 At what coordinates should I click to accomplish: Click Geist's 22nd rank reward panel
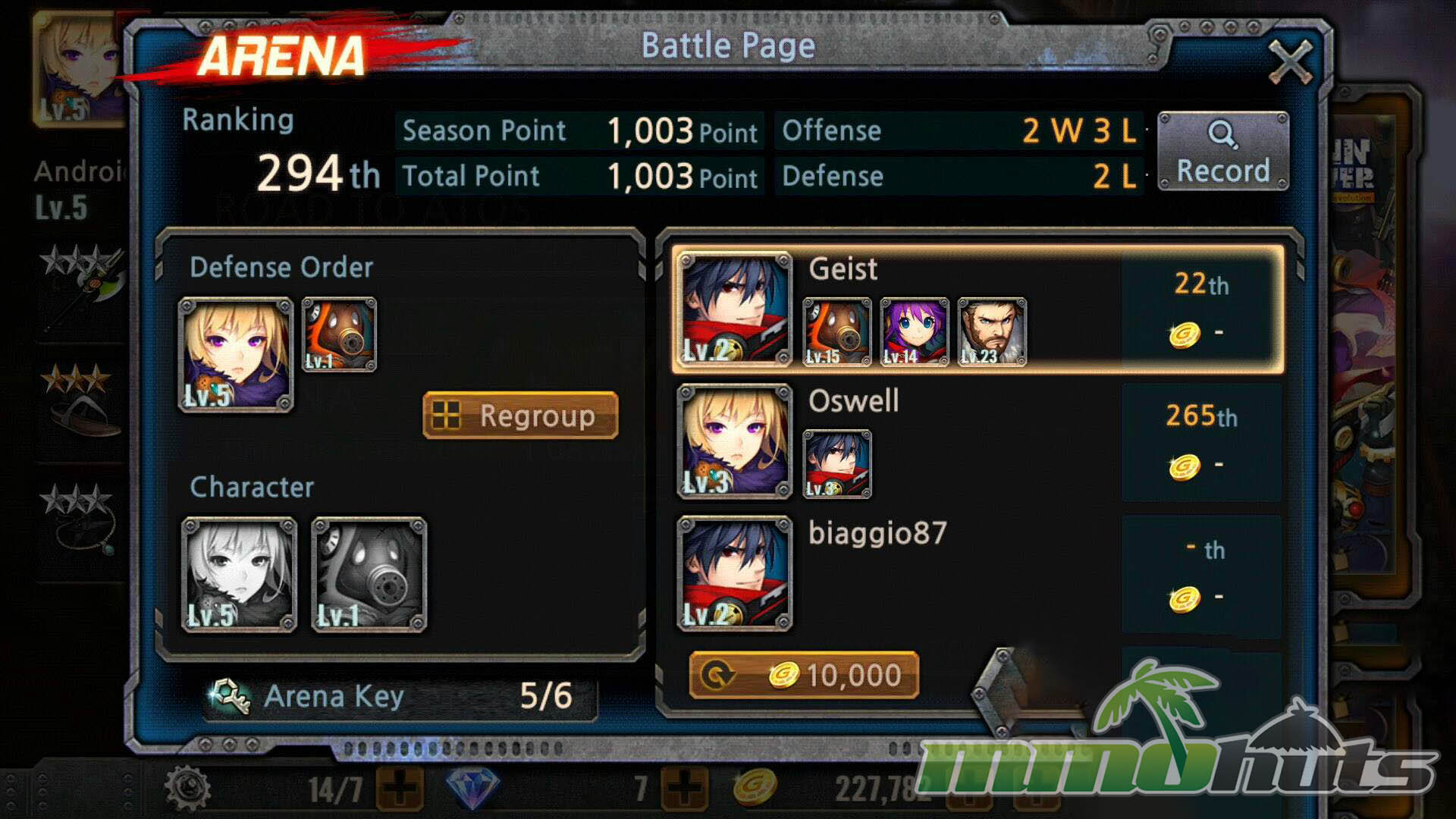[x=1201, y=309]
